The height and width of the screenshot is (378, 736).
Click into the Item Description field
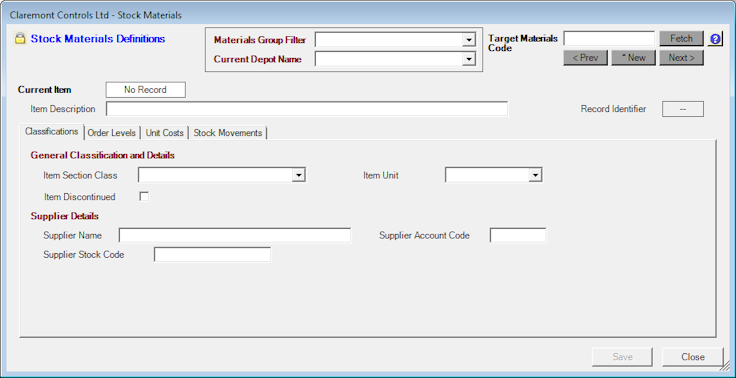[x=307, y=108]
